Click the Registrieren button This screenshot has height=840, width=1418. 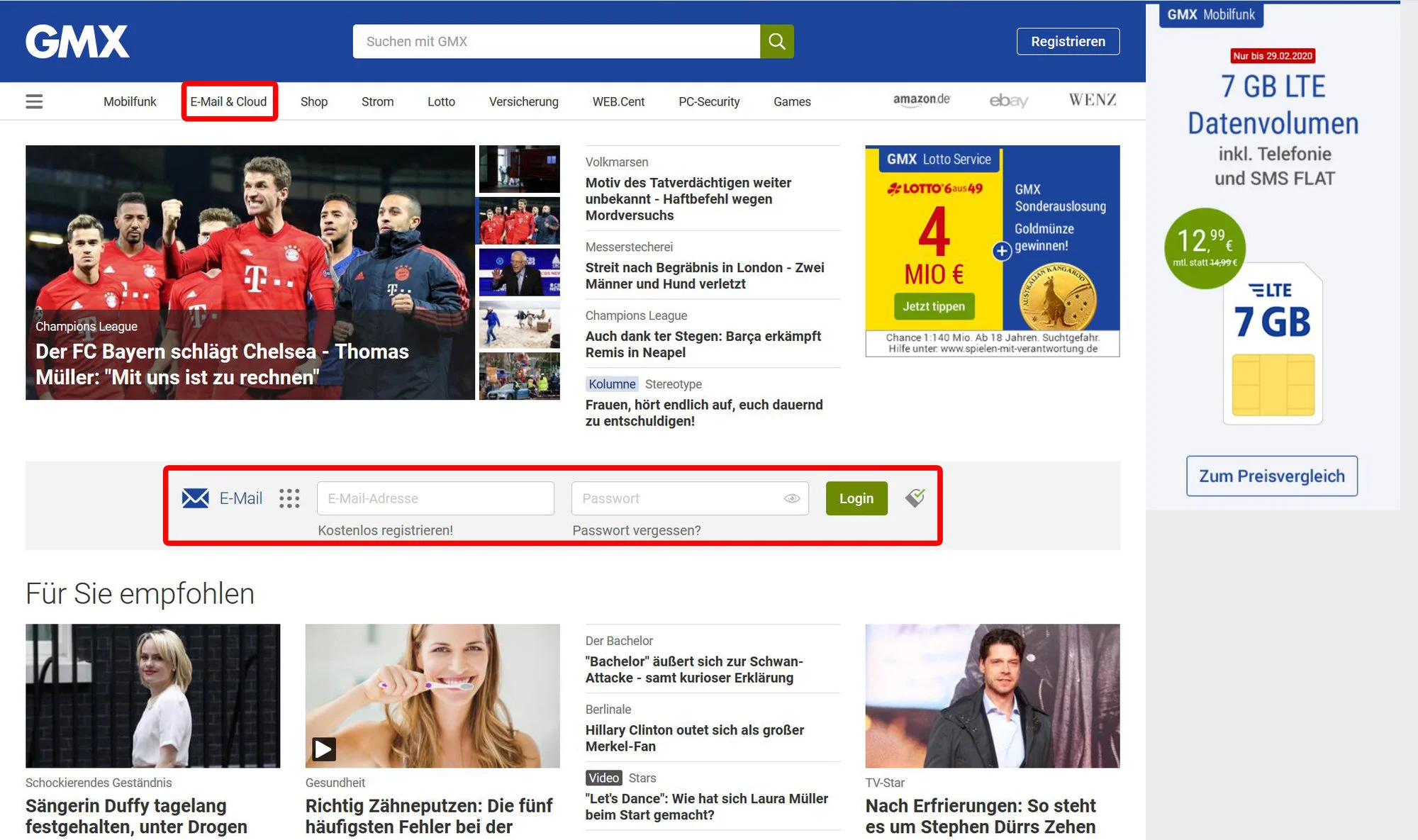[1068, 41]
